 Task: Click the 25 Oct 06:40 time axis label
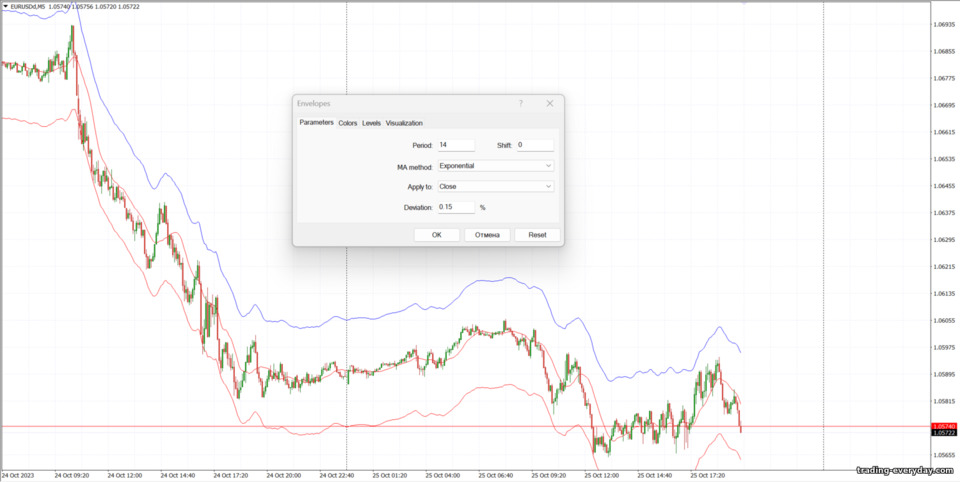point(495,475)
